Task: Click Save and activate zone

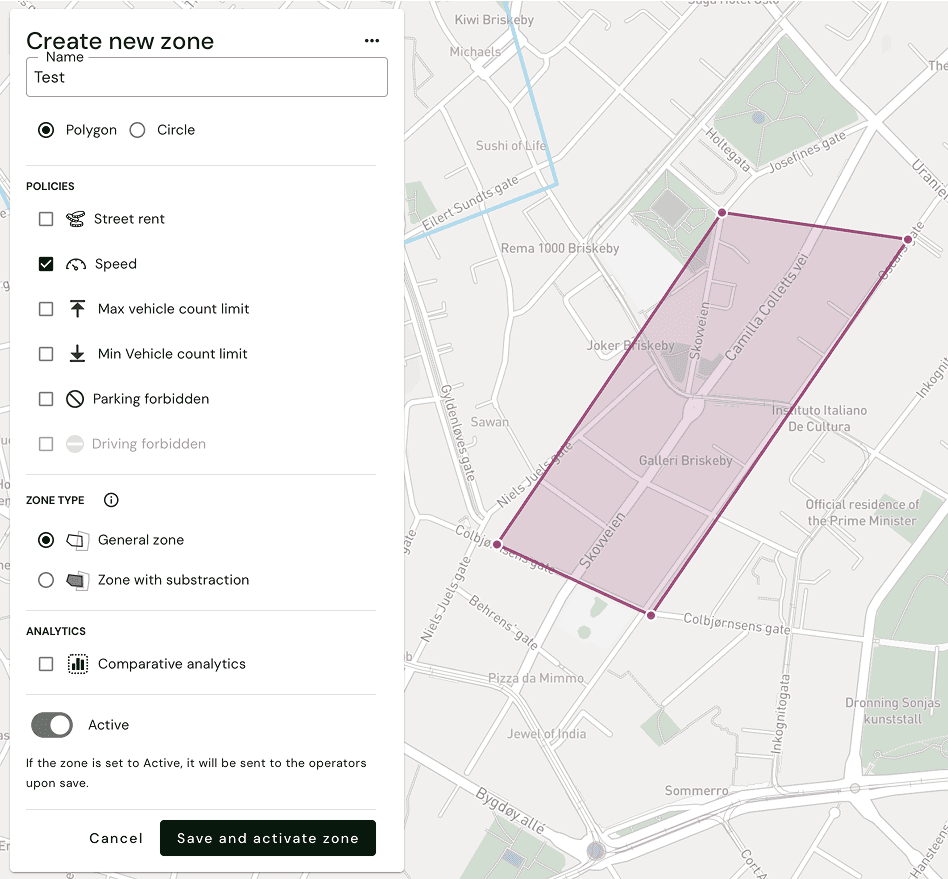Action: click(x=268, y=838)
